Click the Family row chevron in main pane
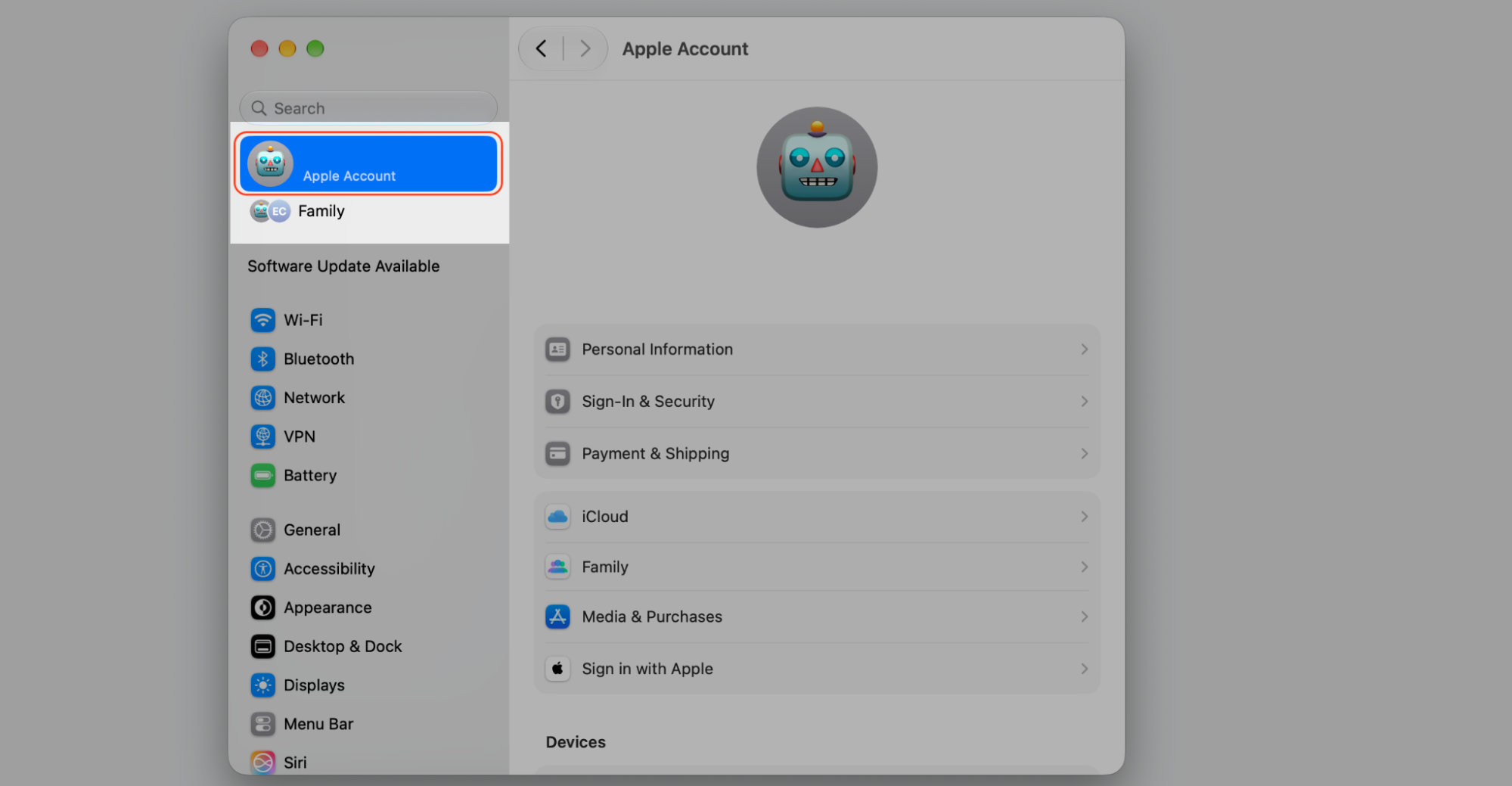This screenshot has width=1512, height=786. tap(1084, 567)
